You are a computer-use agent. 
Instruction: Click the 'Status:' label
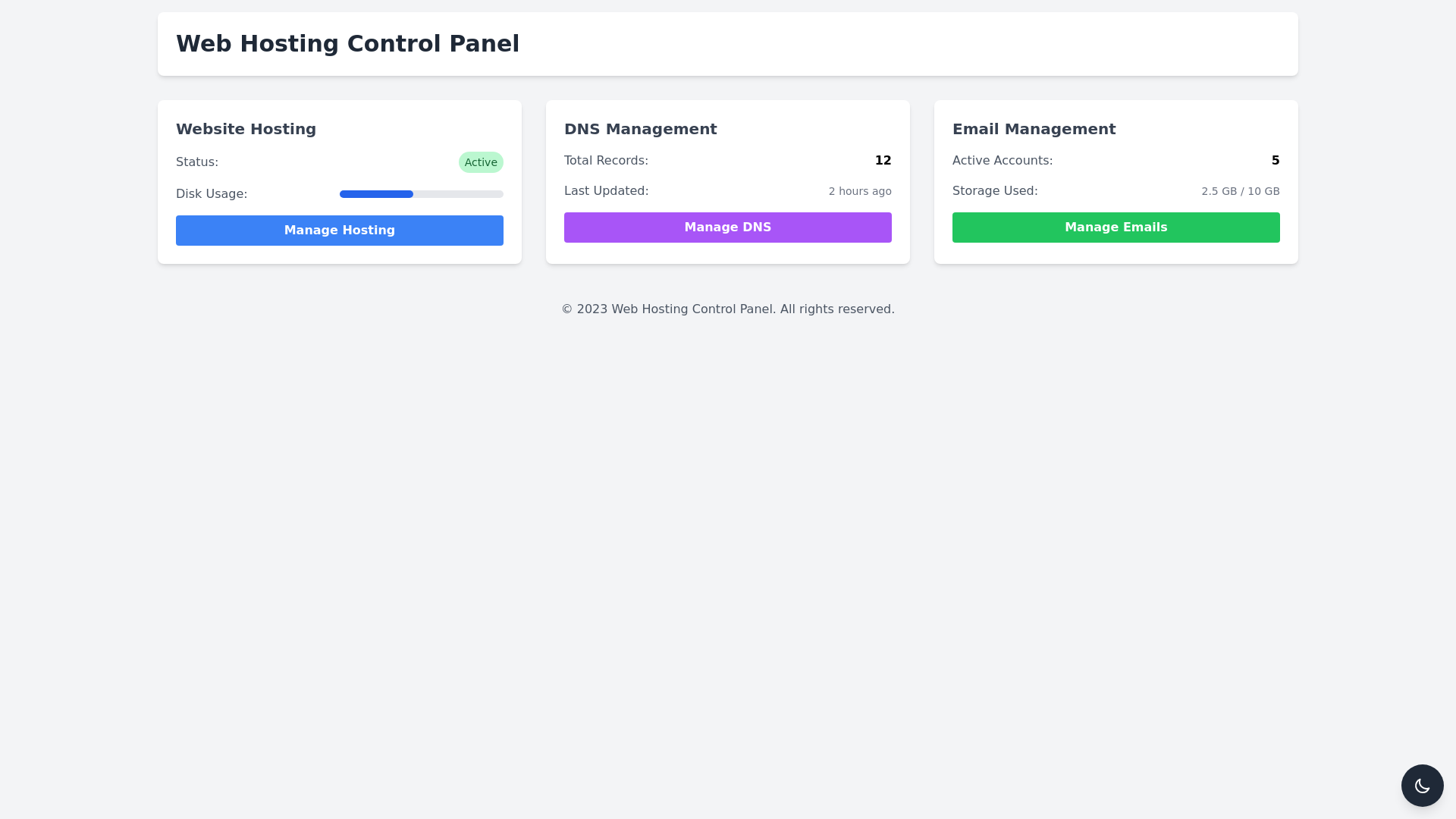(197, 162)
